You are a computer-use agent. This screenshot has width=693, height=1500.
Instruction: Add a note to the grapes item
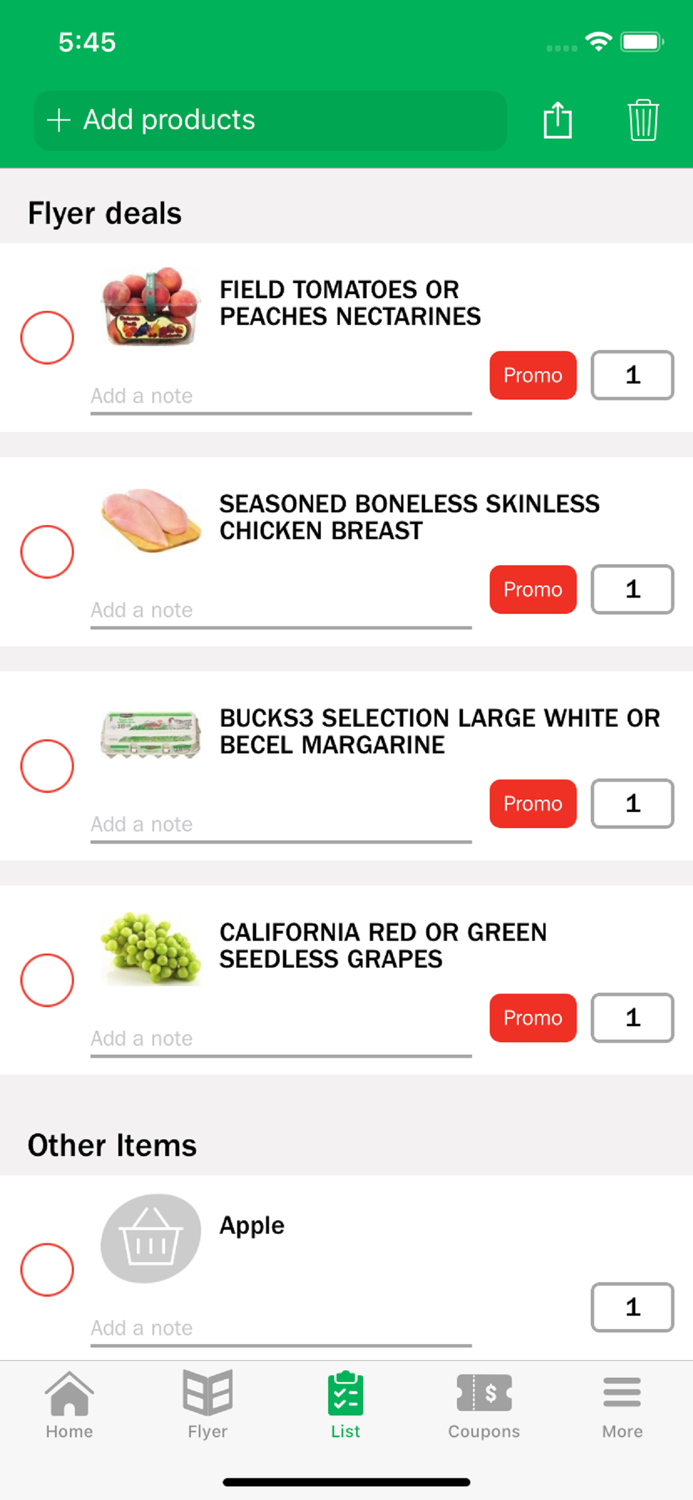click(x=280, y=1038)
